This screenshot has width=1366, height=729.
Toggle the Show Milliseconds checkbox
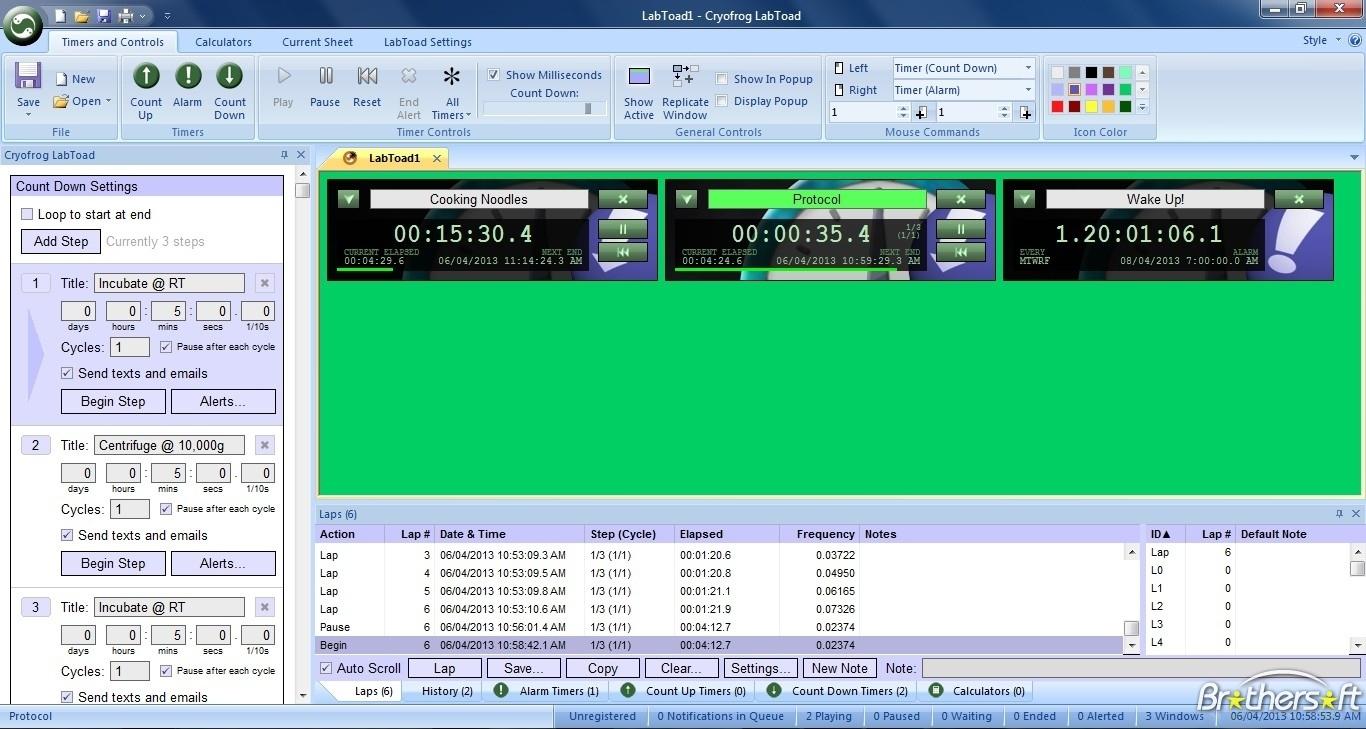tap(493, 75)
